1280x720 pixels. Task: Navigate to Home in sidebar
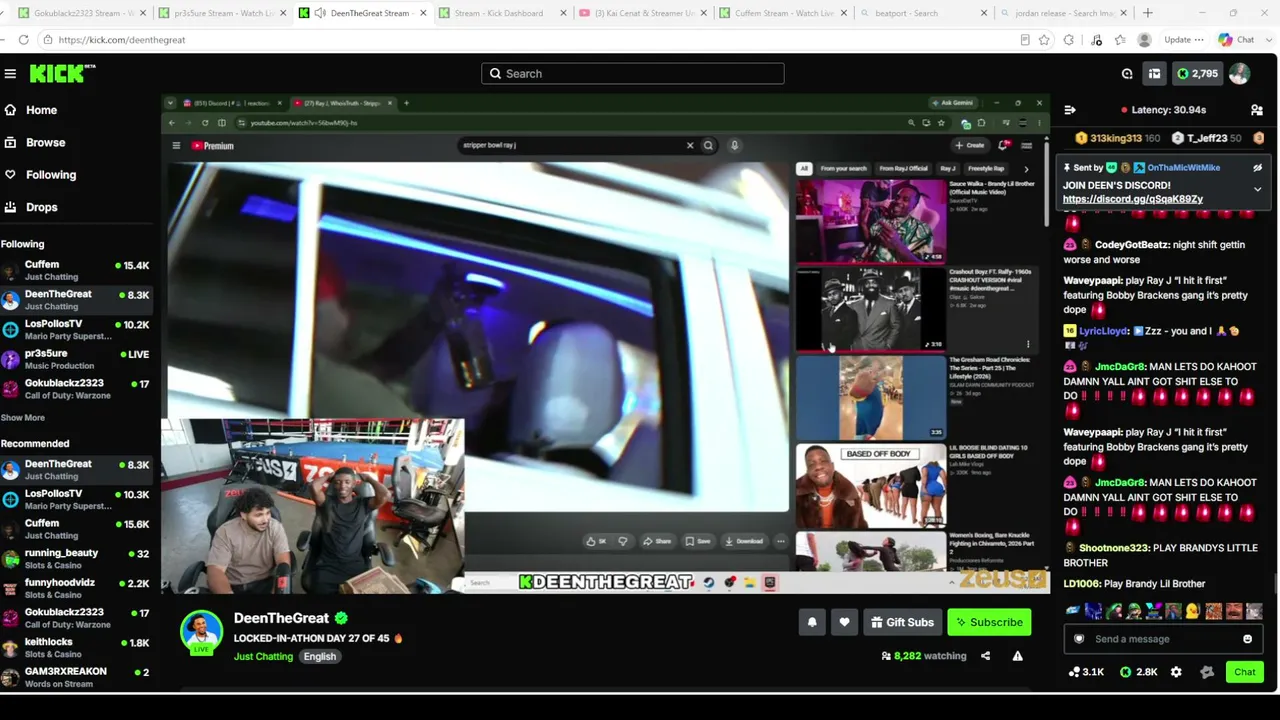(x=41, y=110)
